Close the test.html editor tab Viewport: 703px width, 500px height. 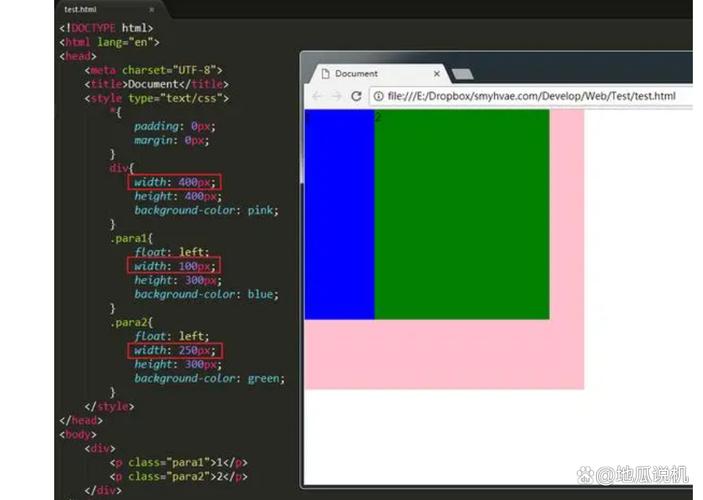click(151, 9)
